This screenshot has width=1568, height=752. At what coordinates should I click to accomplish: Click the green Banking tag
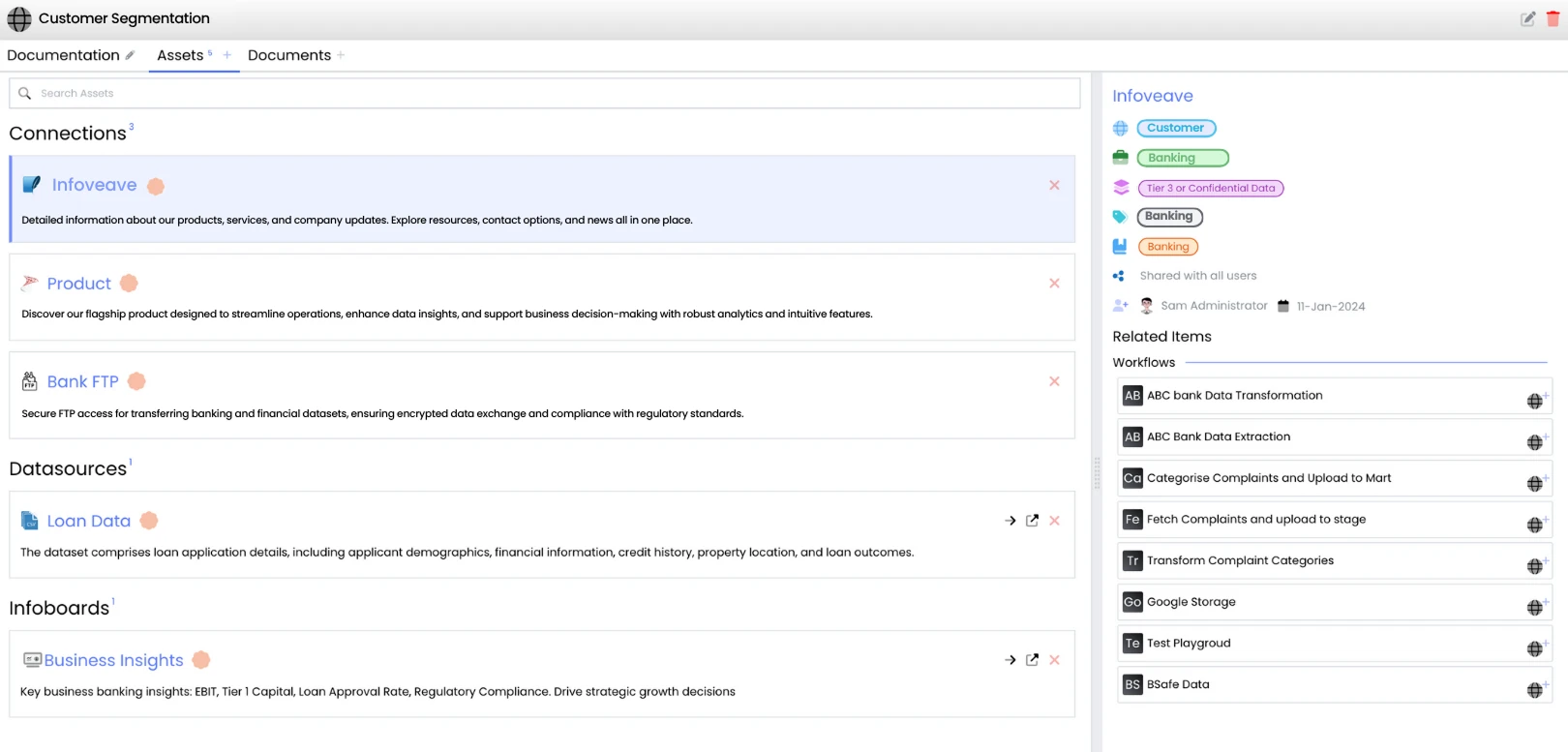pyautogui.click(x=1182, y=158)
